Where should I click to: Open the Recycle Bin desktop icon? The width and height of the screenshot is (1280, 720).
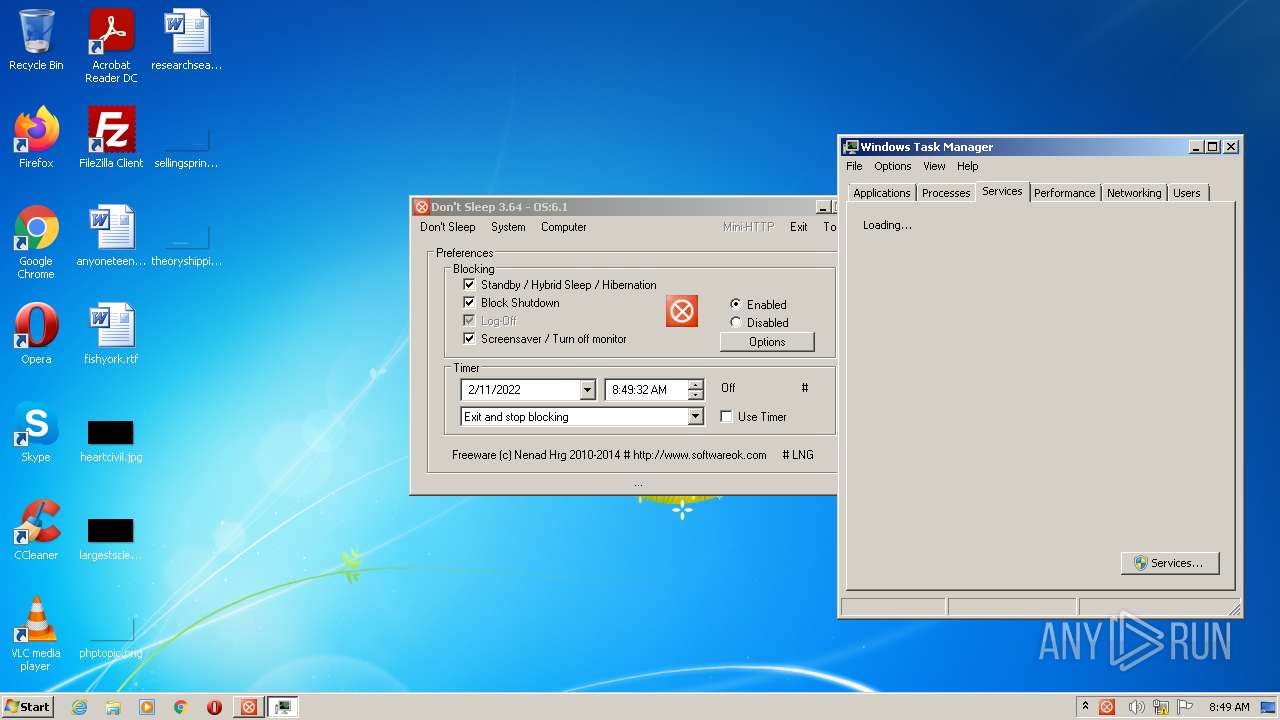pos(36,40)
